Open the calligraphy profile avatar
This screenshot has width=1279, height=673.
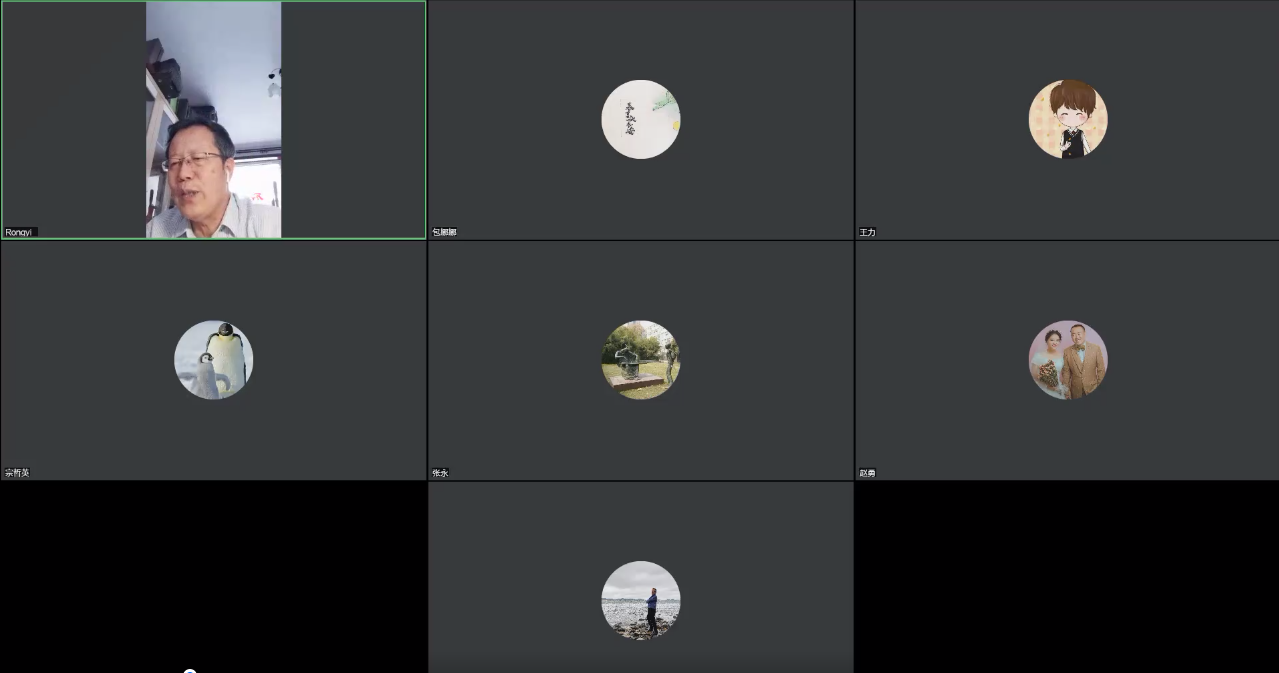coord(641,119)
